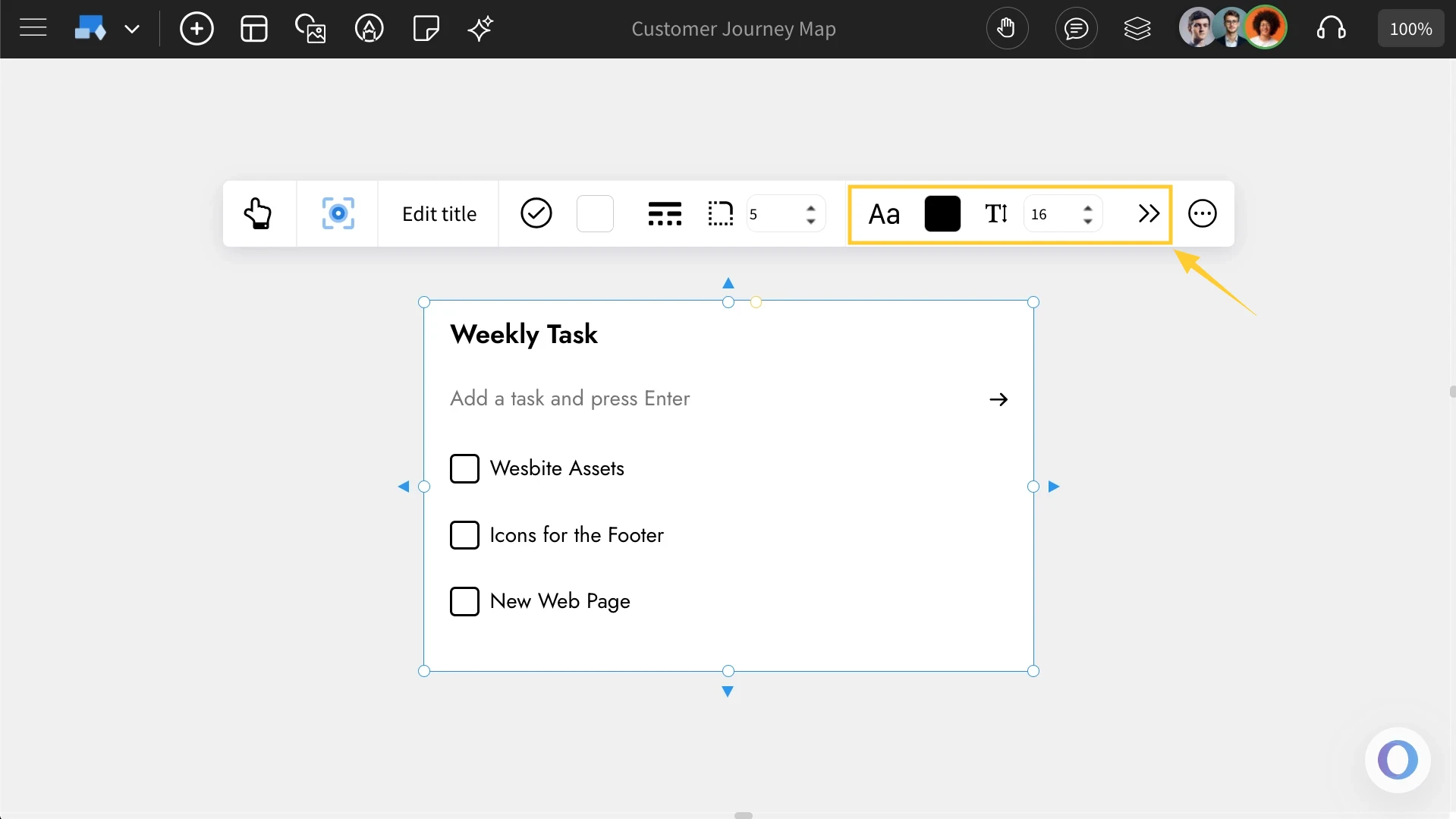Open the comments panel
The width and height of the screenshot is (1456, 819).
[1077, 28]
